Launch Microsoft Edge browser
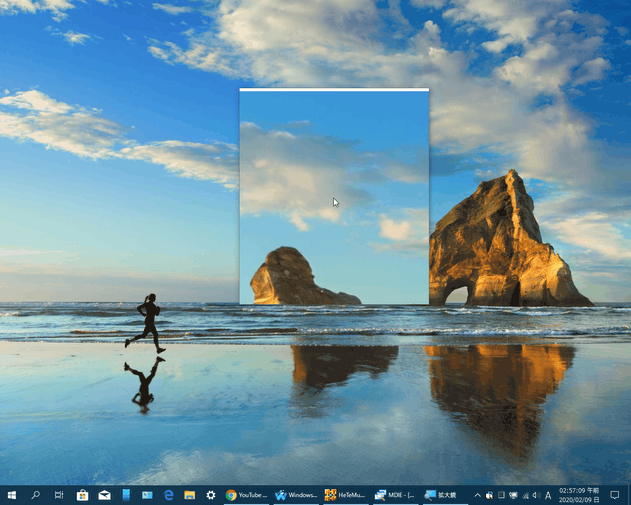631x505 pixels. tap(169, 495)
